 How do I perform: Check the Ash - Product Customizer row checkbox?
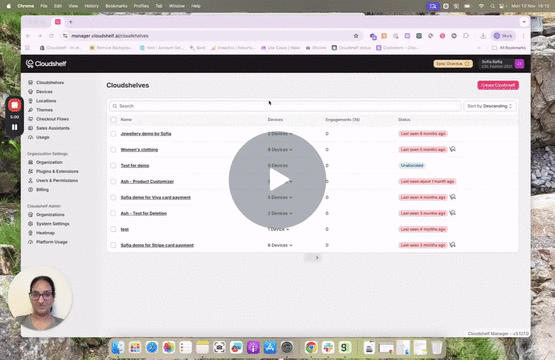[x=113, y=182]
